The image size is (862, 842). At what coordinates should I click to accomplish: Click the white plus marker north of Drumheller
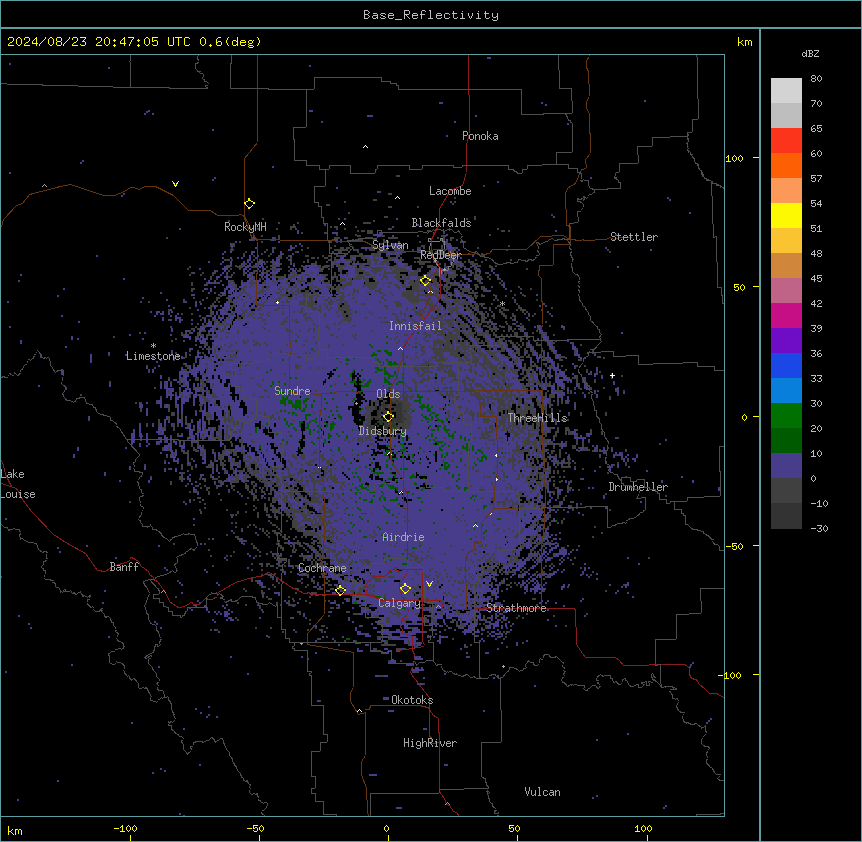612,375
